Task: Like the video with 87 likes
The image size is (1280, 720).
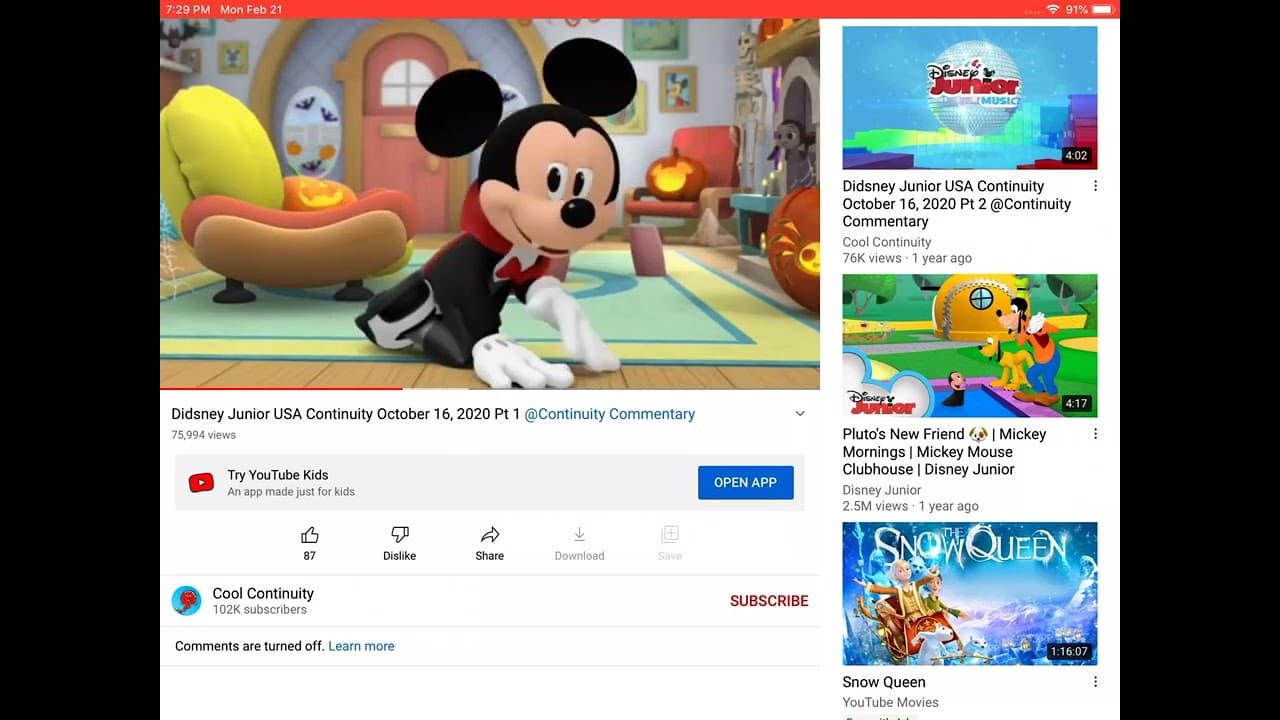Action: coord(310,535)
